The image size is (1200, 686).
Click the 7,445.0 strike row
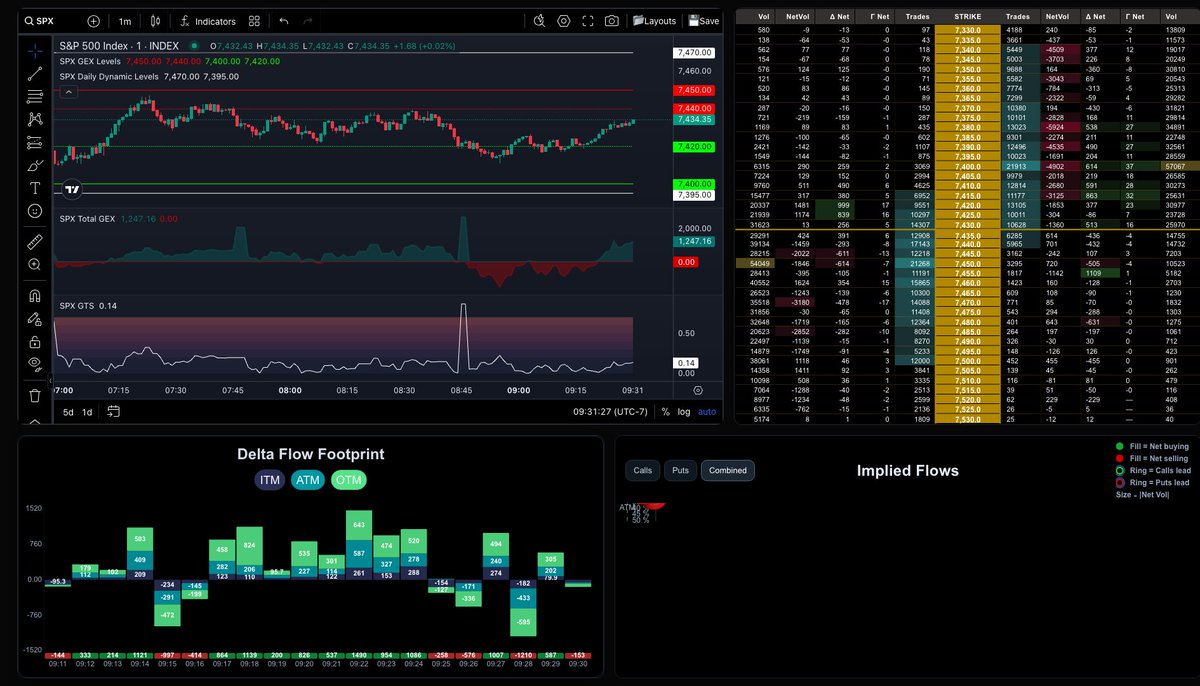click(968, 253)
